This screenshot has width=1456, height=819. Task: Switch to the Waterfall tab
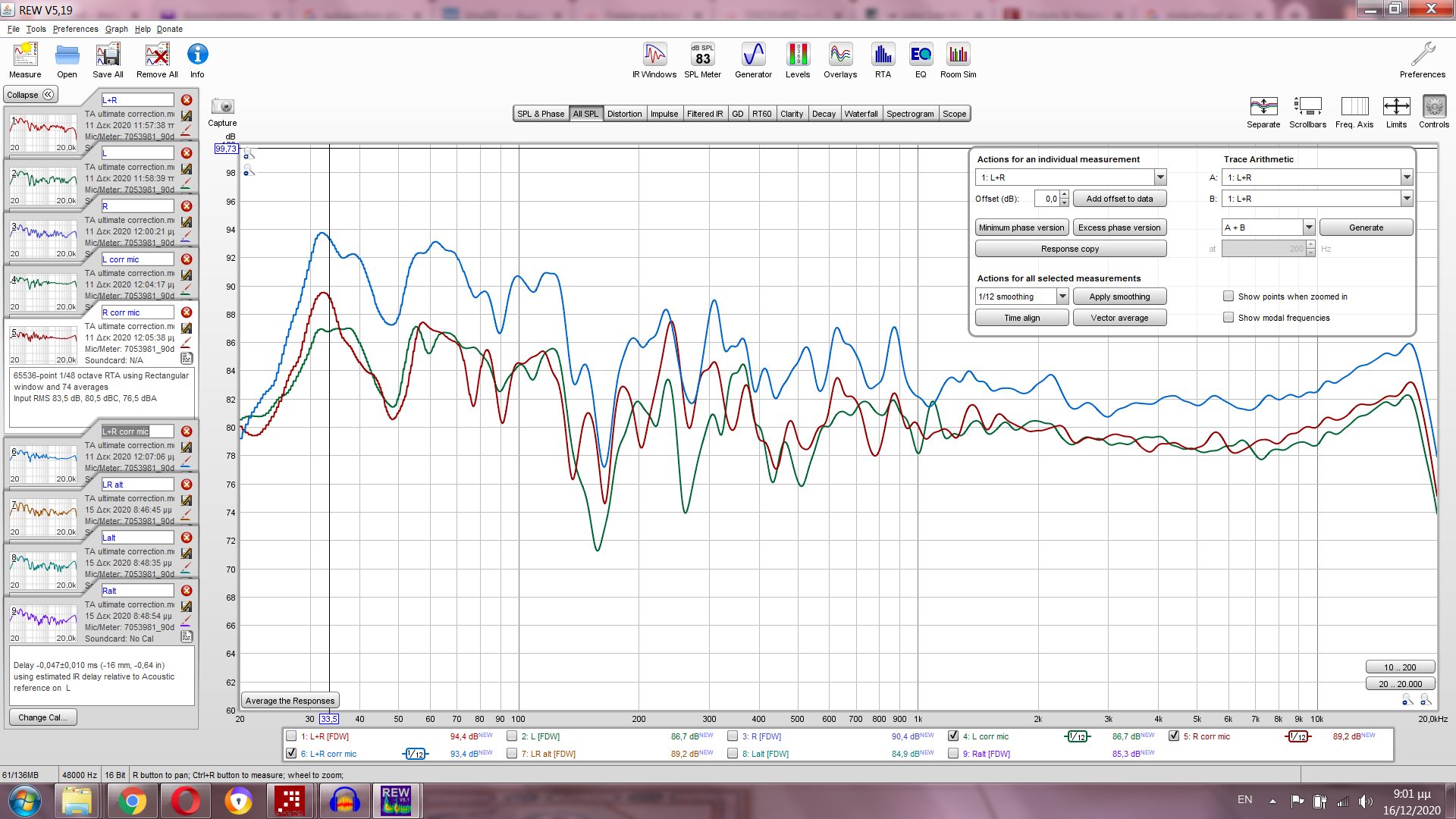click(x=861, y=114)
